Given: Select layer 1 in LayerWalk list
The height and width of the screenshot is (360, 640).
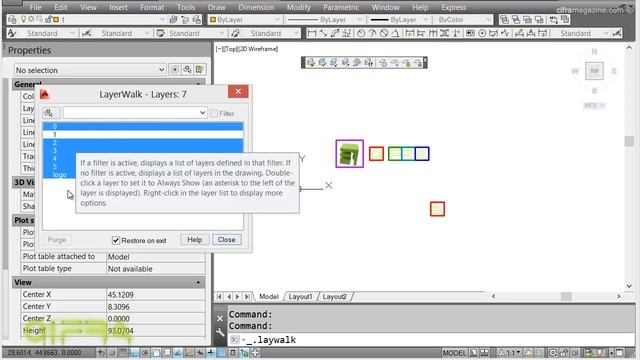Looking at the screenshot, I should coord(143,134).
